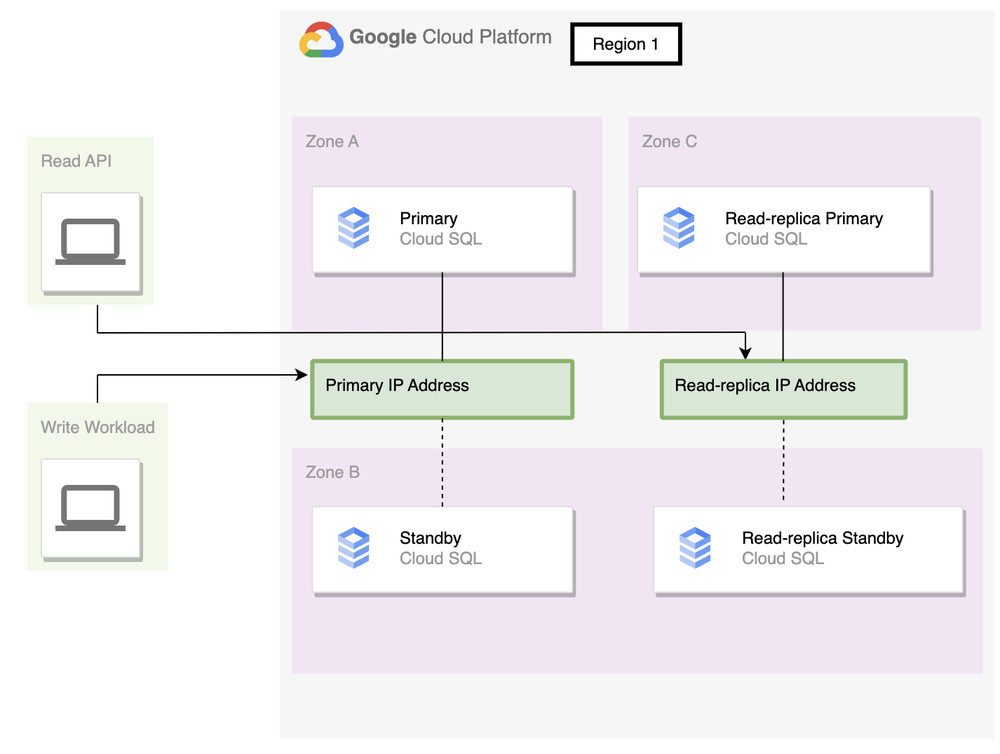Screen dimensions: 1000x754
Task: Select the Primary Cloud SQL database icon
Action: 354,228
